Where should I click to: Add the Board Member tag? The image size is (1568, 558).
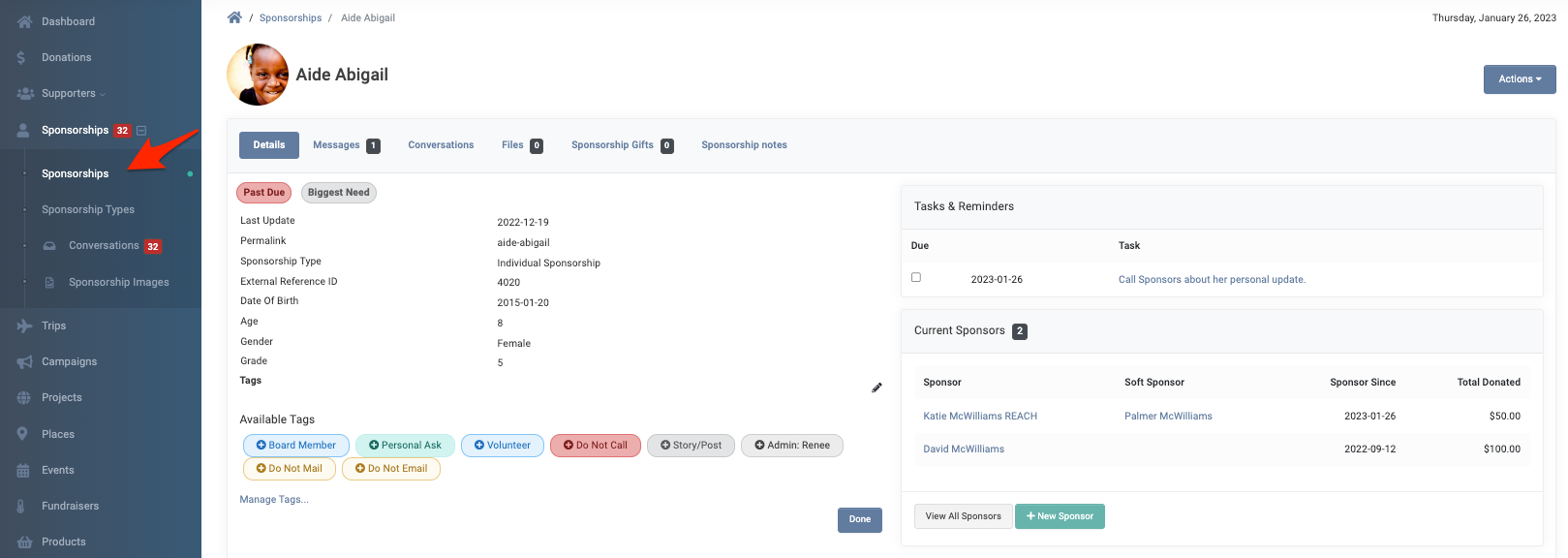click(296, 446)
